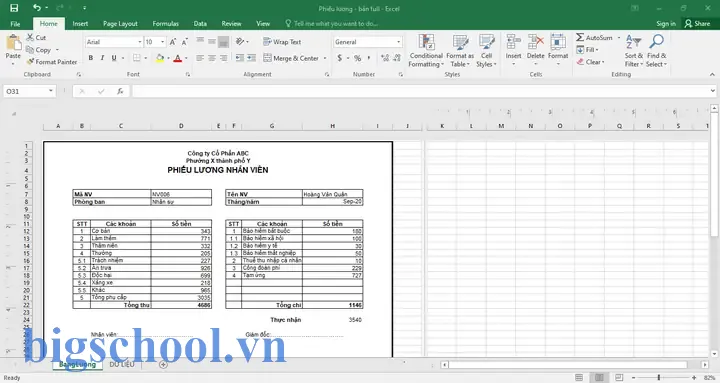The width and height of the screenshot is (720, 383).
Task: Undo the last action
Action: pos(37,8)
